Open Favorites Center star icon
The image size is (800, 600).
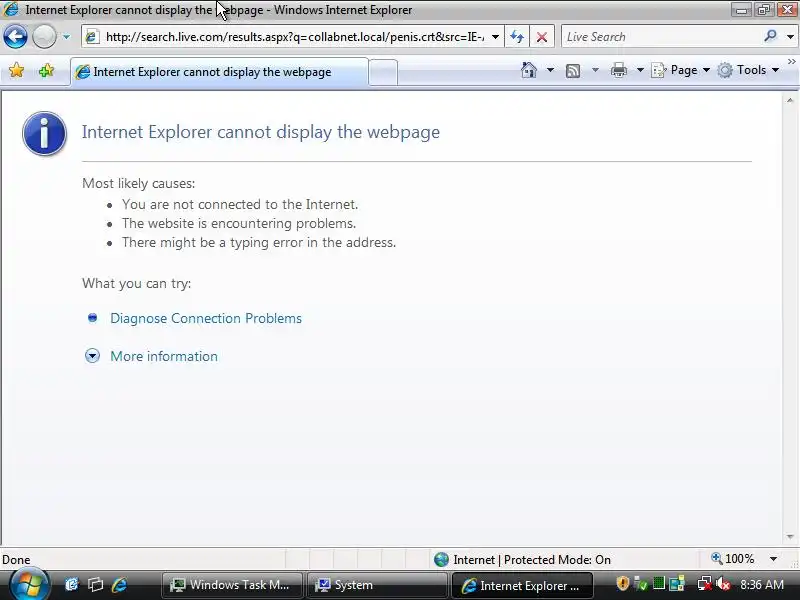click(x=16, y=70)
